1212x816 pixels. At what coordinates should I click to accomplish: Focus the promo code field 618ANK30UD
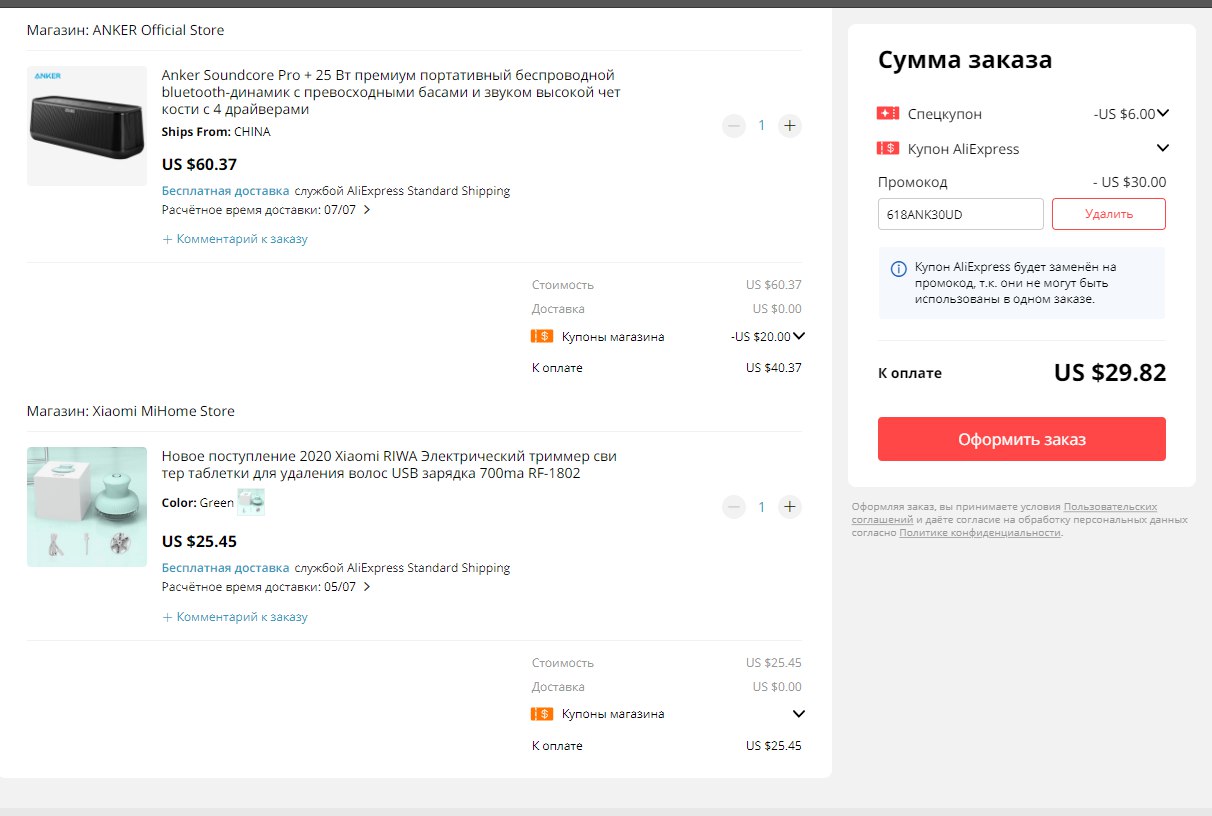(x=961, y=214)
